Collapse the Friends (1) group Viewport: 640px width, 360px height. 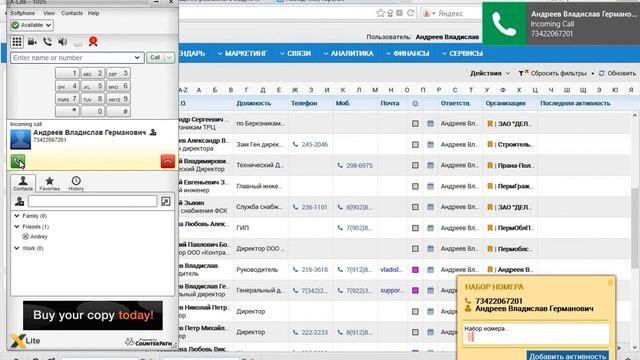[x=17, y=226]
